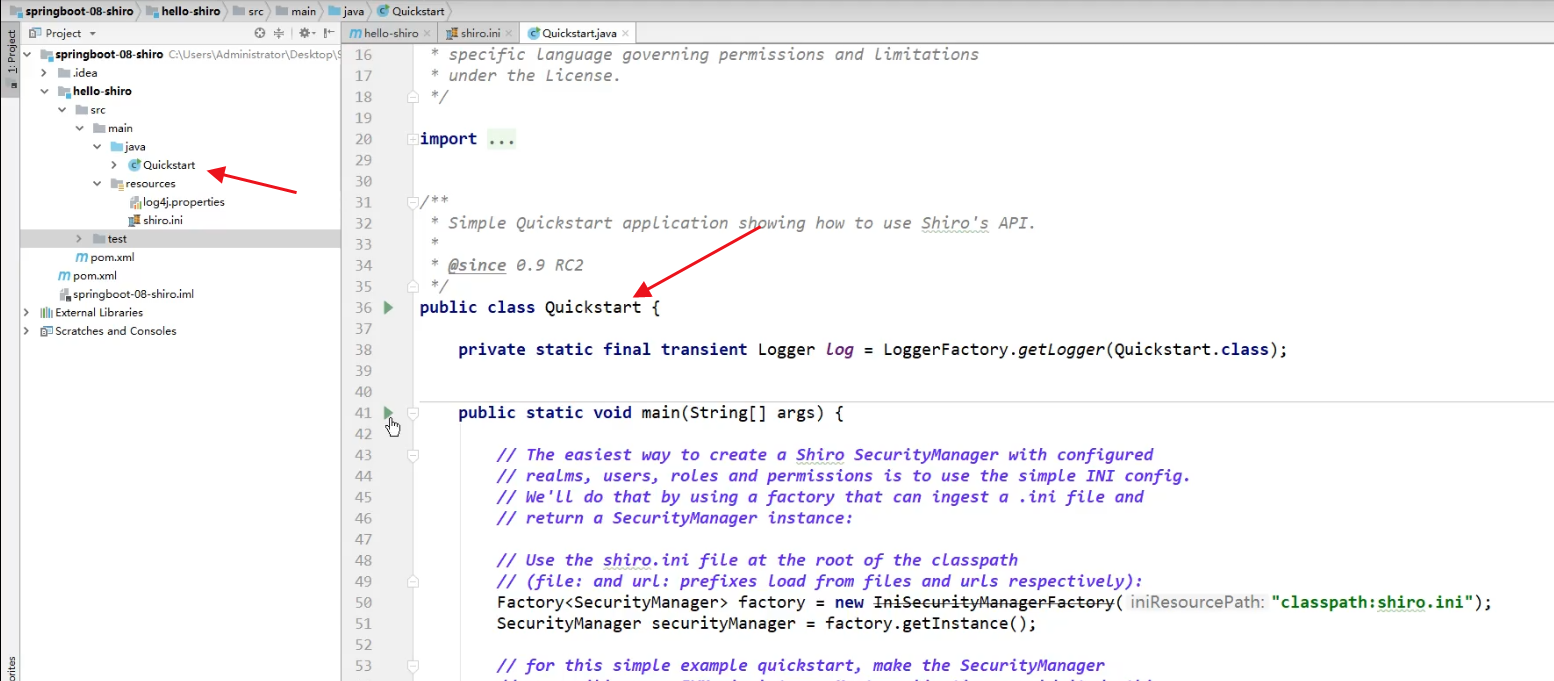Select springboot-08-shiro.iml file
Image resolution: width=1554 pixels, height=681 pixels.
pos(133,294)
